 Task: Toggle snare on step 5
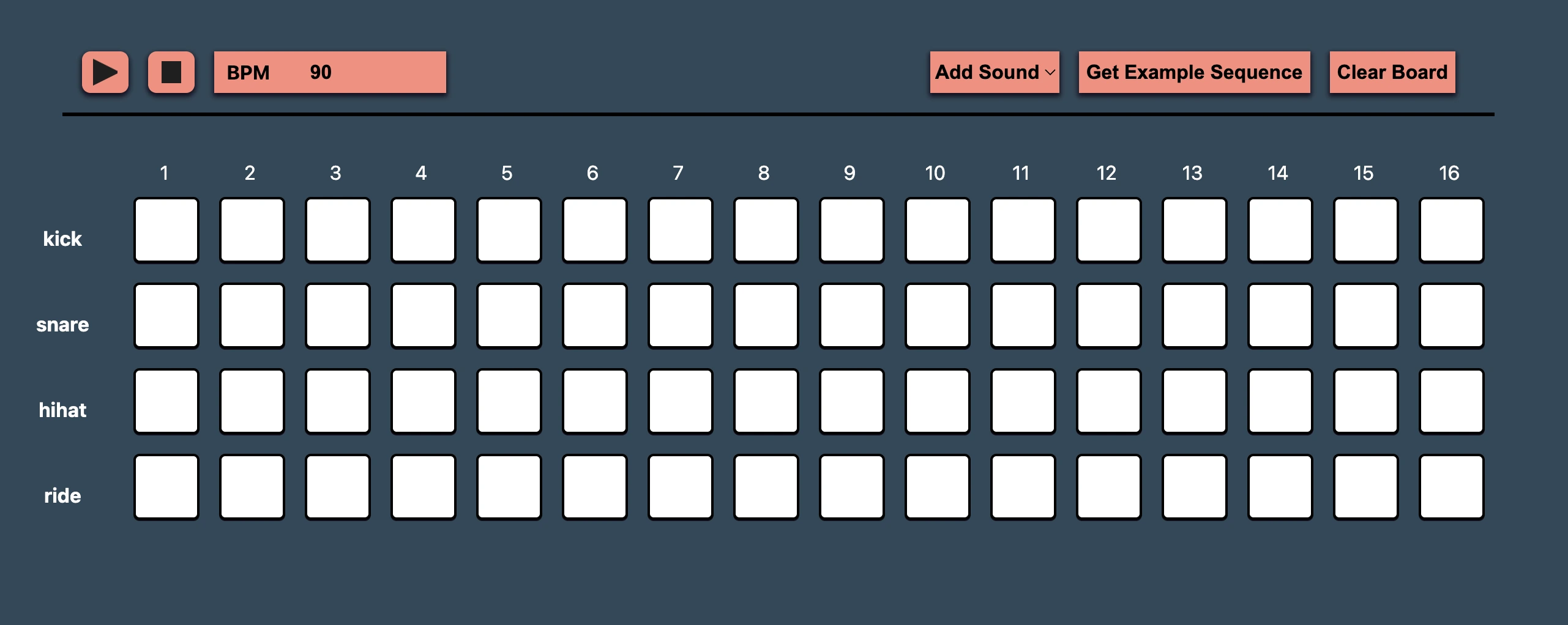509,316
